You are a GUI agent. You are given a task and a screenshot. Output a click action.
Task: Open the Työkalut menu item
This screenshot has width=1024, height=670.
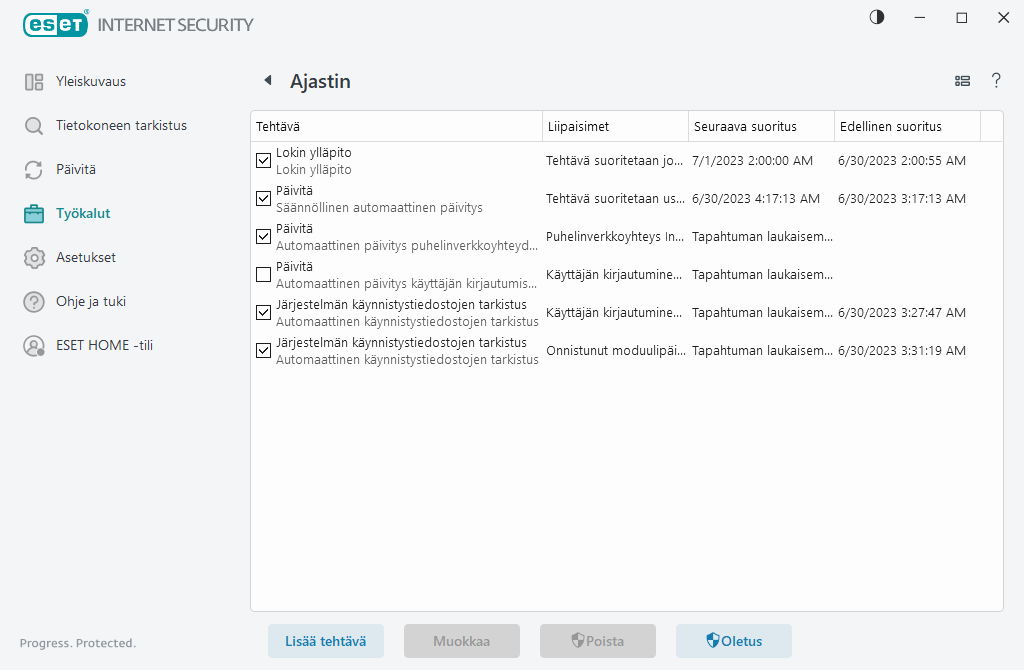83,214
